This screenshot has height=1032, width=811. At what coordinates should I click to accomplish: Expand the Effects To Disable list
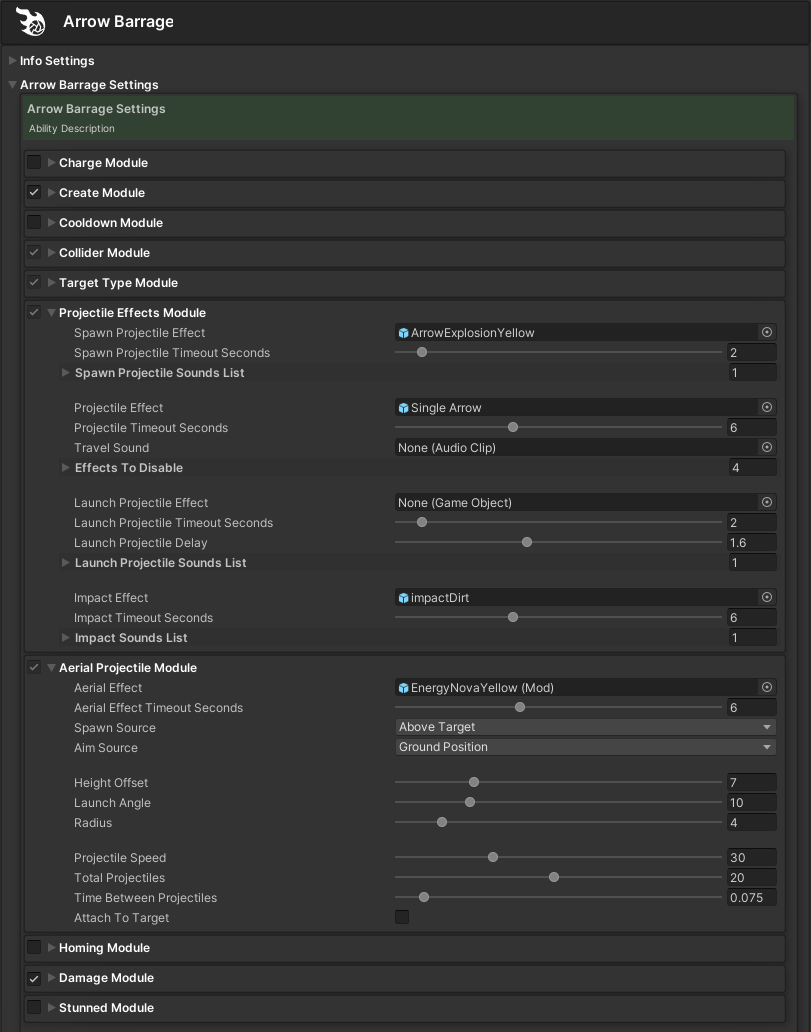coord(66,468)
